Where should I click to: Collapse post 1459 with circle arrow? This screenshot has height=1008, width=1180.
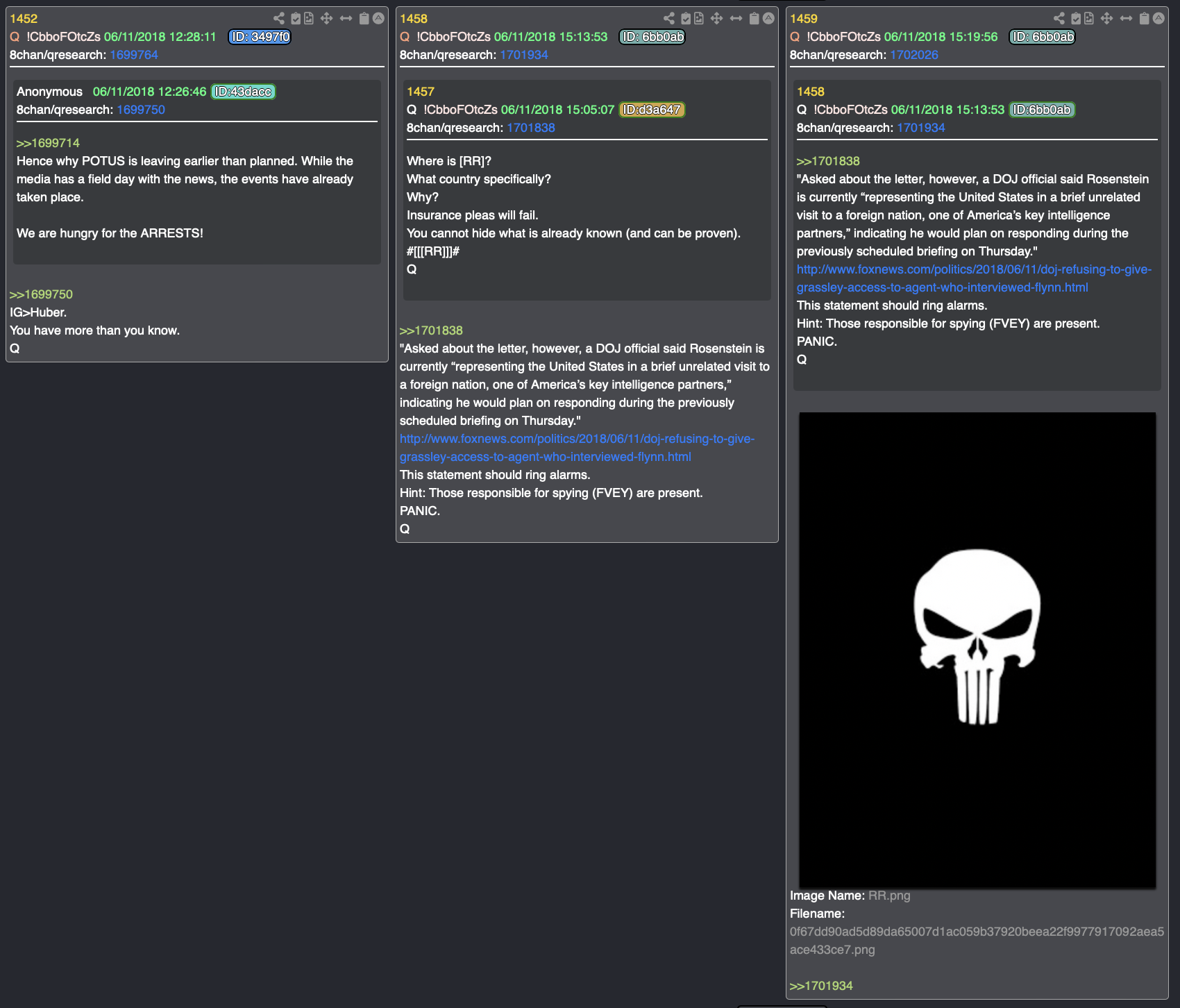click(1158, 19)
